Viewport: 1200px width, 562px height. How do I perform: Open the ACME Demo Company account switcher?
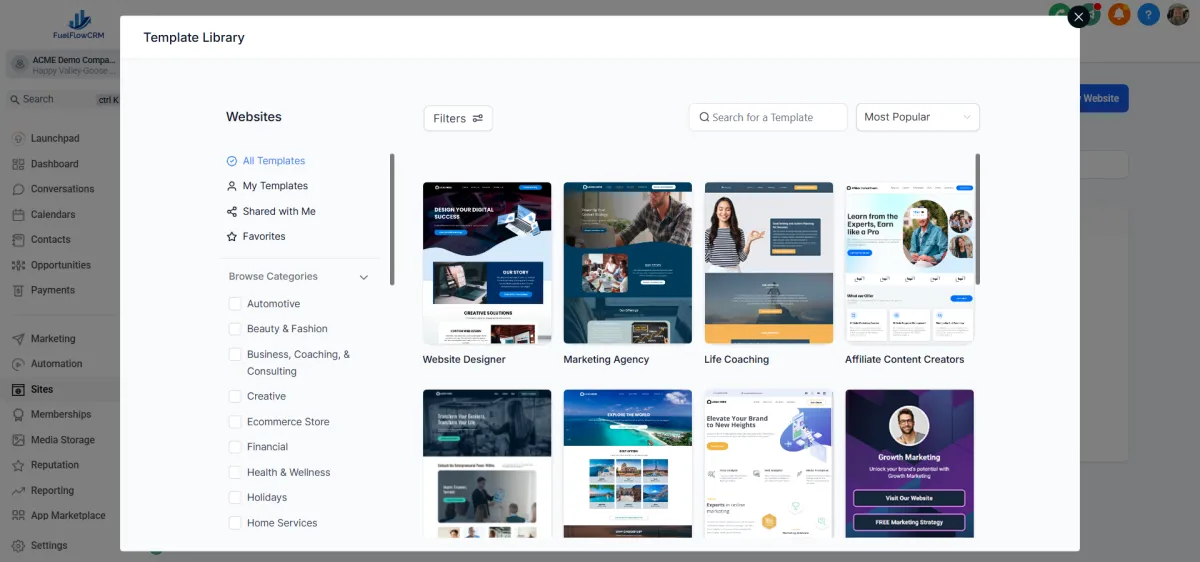62,64
